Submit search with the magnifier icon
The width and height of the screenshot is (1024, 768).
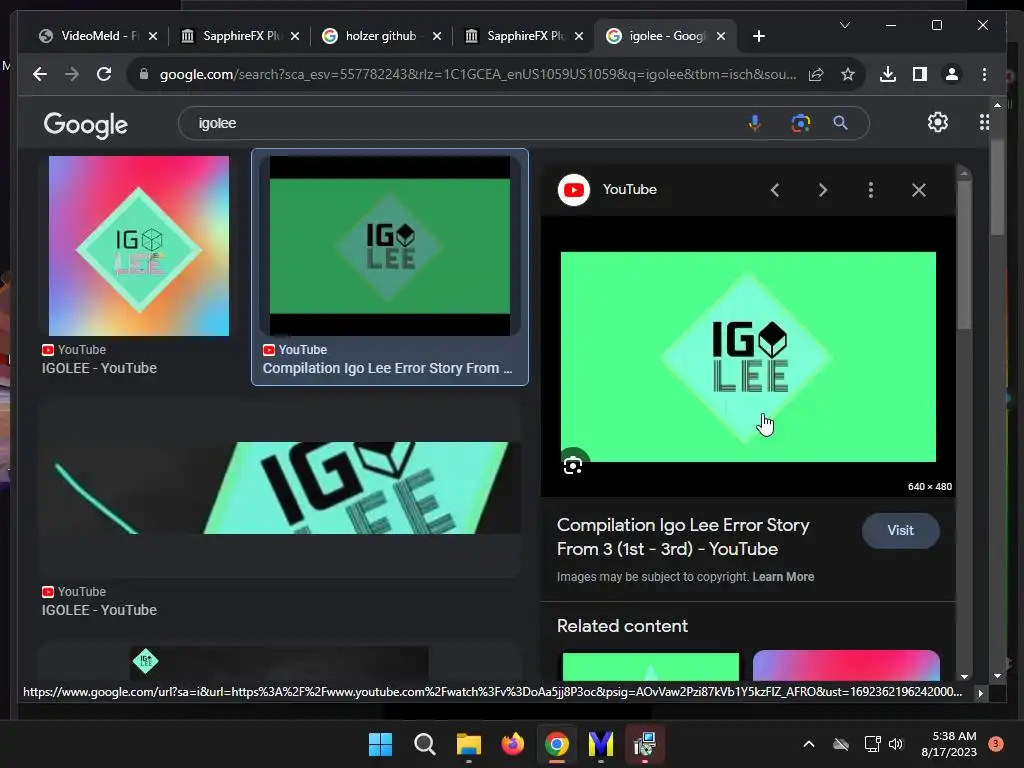(840, 123)
